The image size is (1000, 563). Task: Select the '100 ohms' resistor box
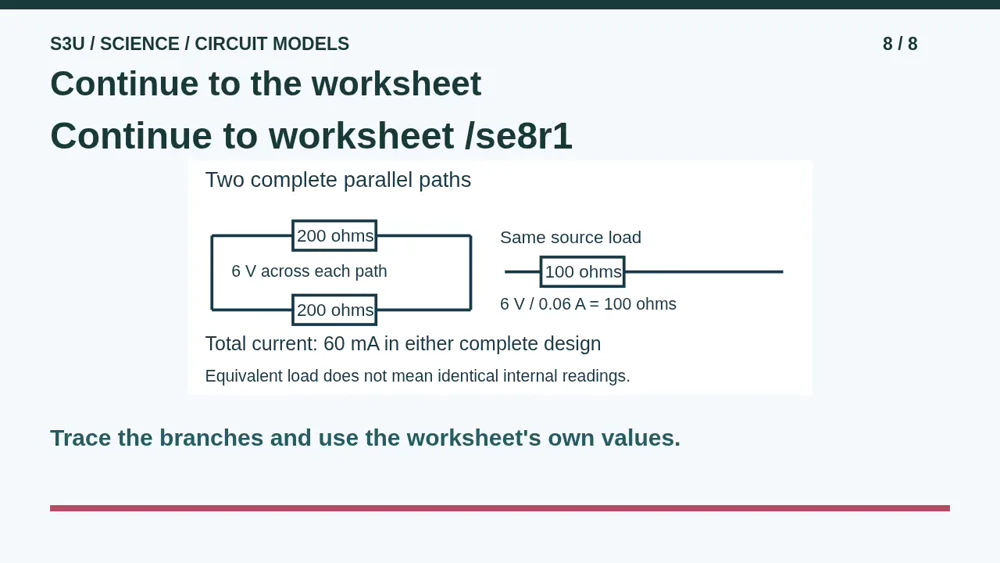coord(583,272)
